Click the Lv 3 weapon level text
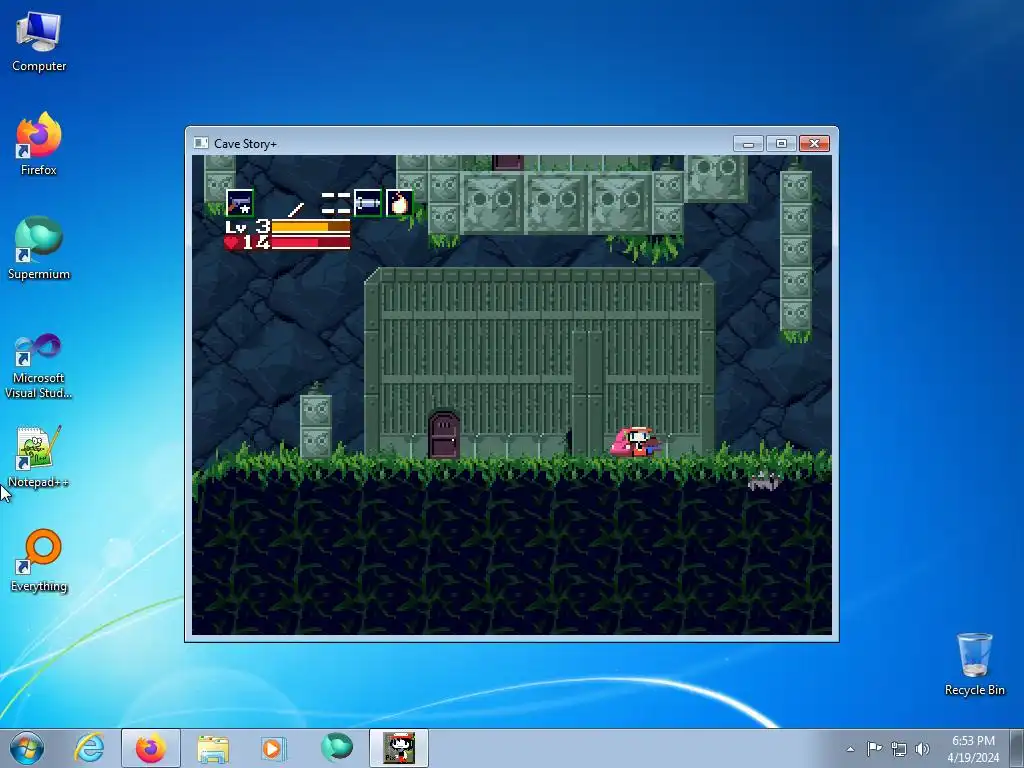Viewport: 1024px width, 768px height. [x=248, y=227]
